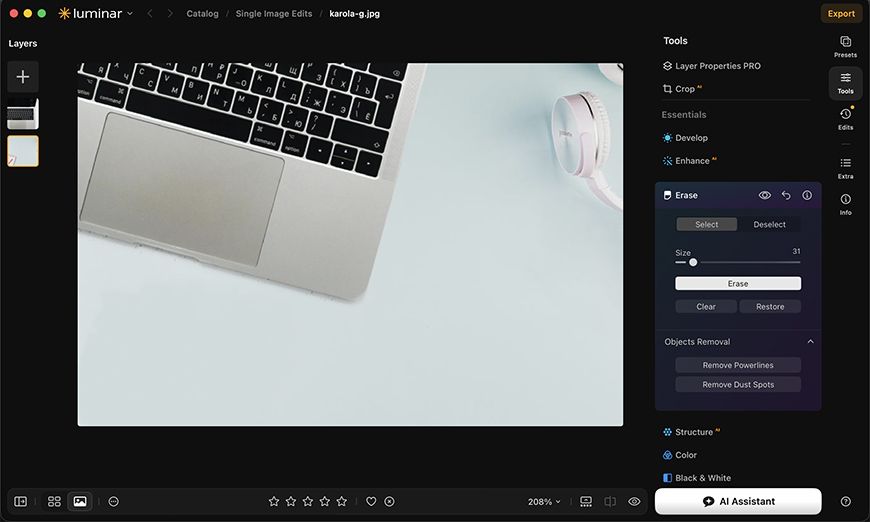The width and height of the screenshot is (870, 522).
Task: Go forward with the right arrow
Action: 170,13
